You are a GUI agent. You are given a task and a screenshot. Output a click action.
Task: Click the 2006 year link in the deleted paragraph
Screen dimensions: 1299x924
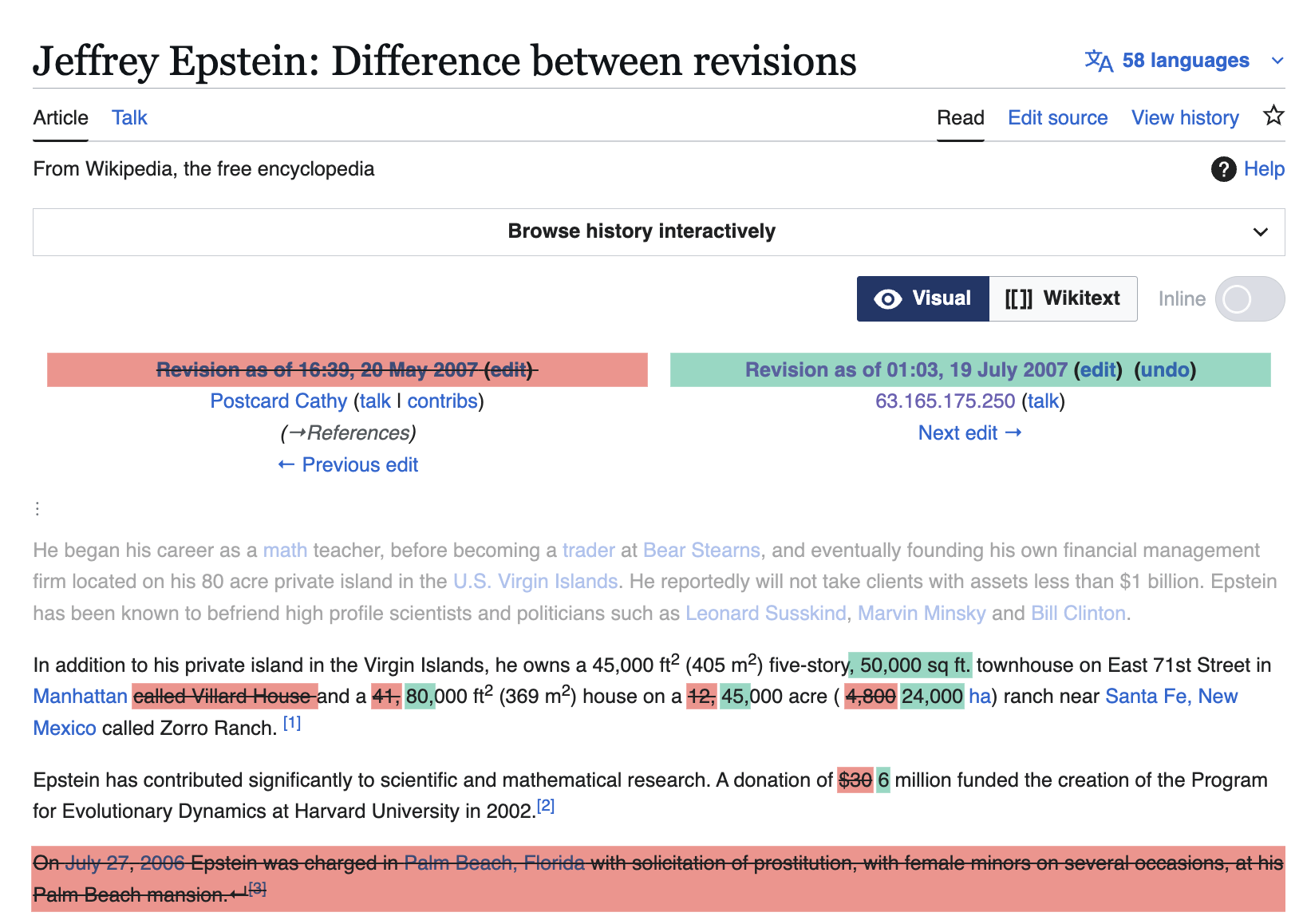(x=163, y=863)
